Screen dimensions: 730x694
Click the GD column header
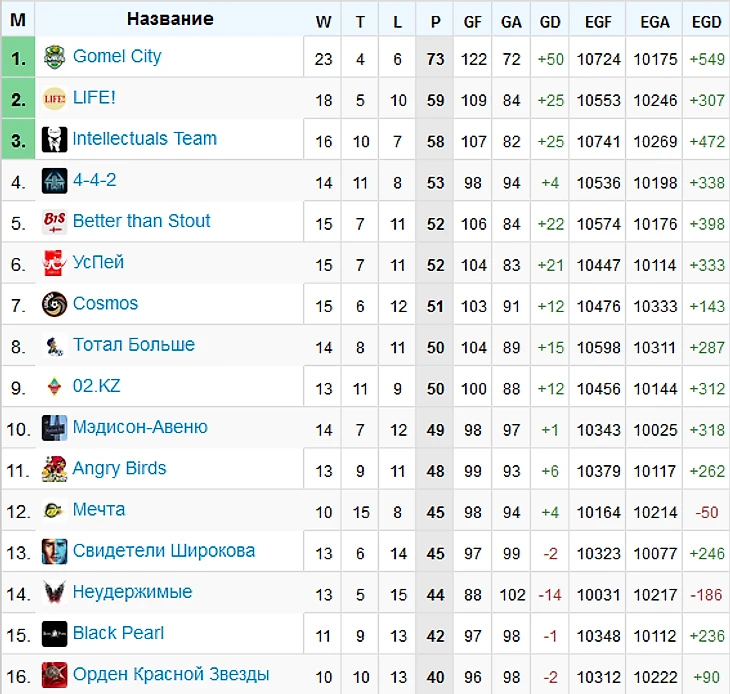(550, 21)
